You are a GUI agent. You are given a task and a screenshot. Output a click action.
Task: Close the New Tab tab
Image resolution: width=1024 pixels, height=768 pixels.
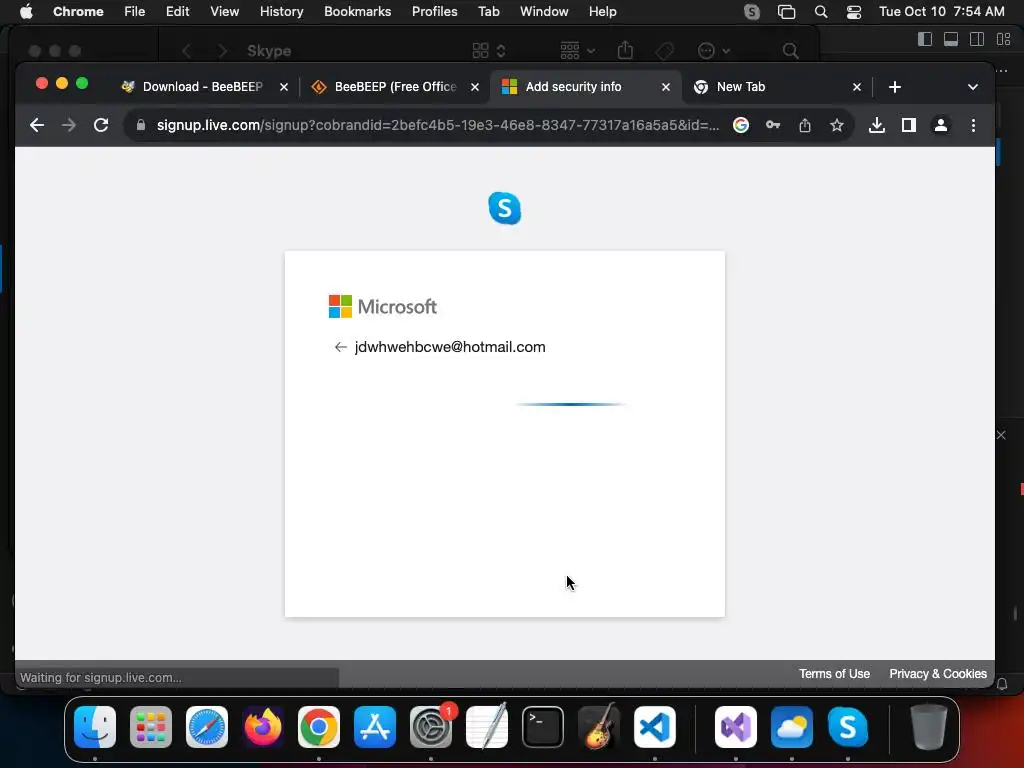[x=857, y=87]
